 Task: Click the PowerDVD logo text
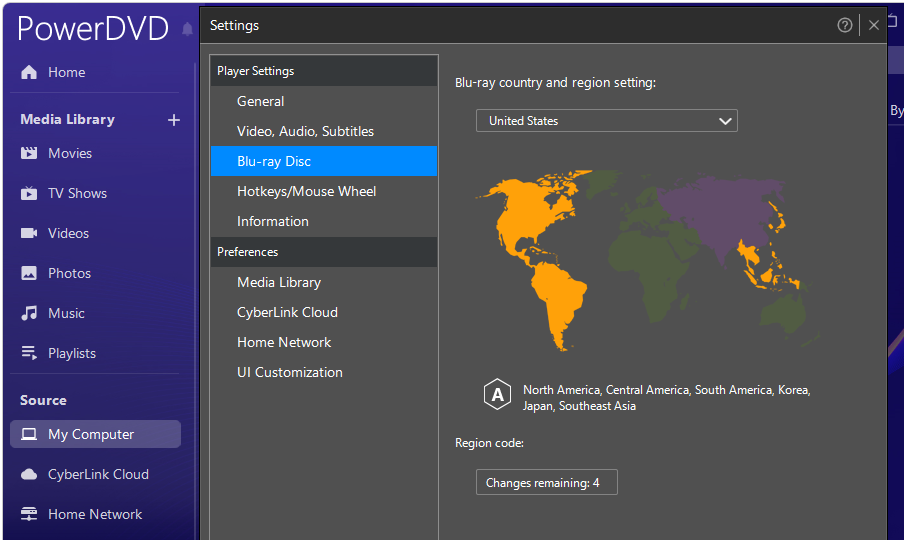[x=93, y=29]
